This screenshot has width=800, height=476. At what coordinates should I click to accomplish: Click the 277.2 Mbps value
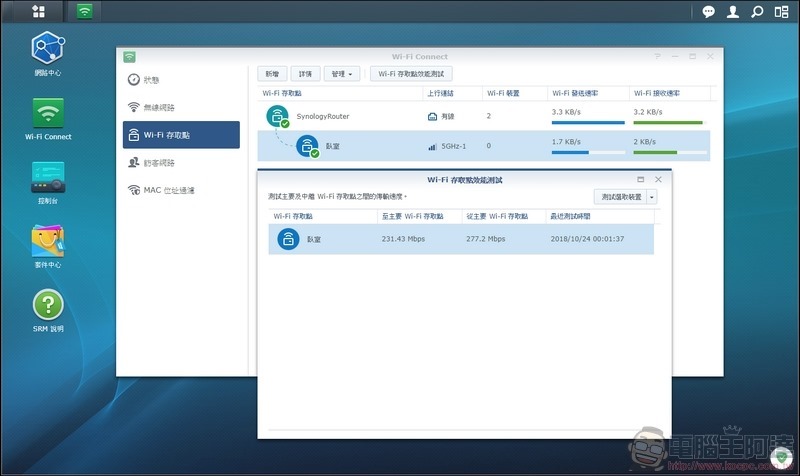point(485,239)
